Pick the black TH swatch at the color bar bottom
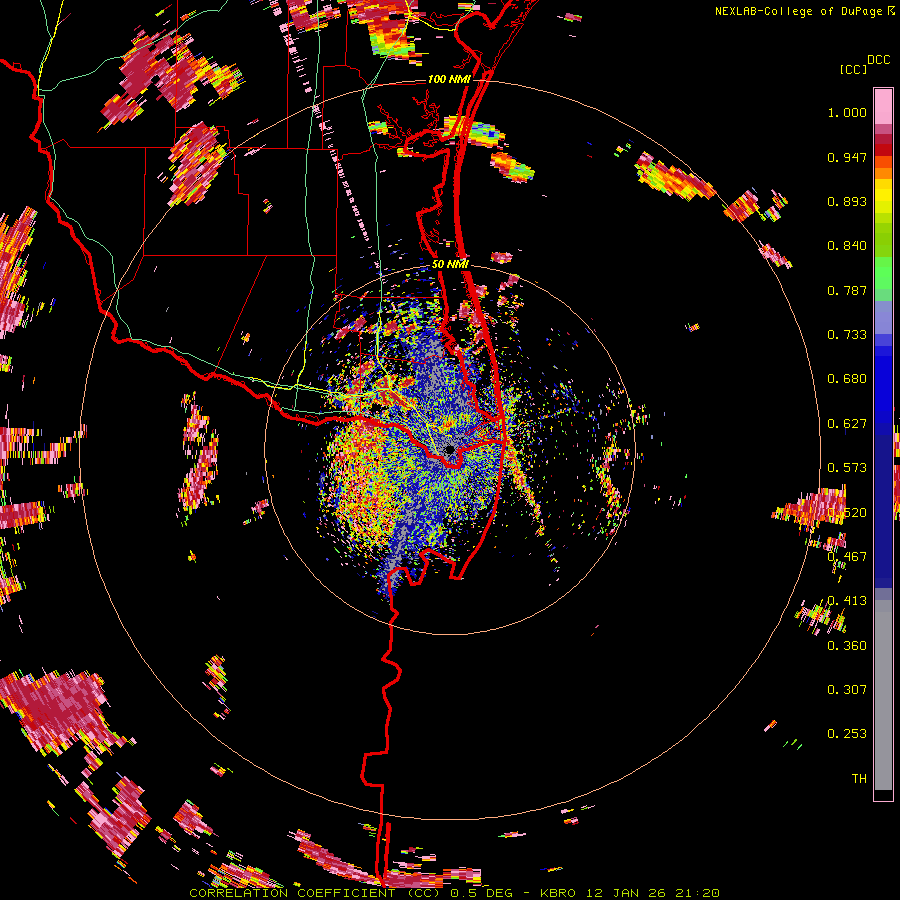Viewport: 900px width, 900px height. tap(883, 795)
